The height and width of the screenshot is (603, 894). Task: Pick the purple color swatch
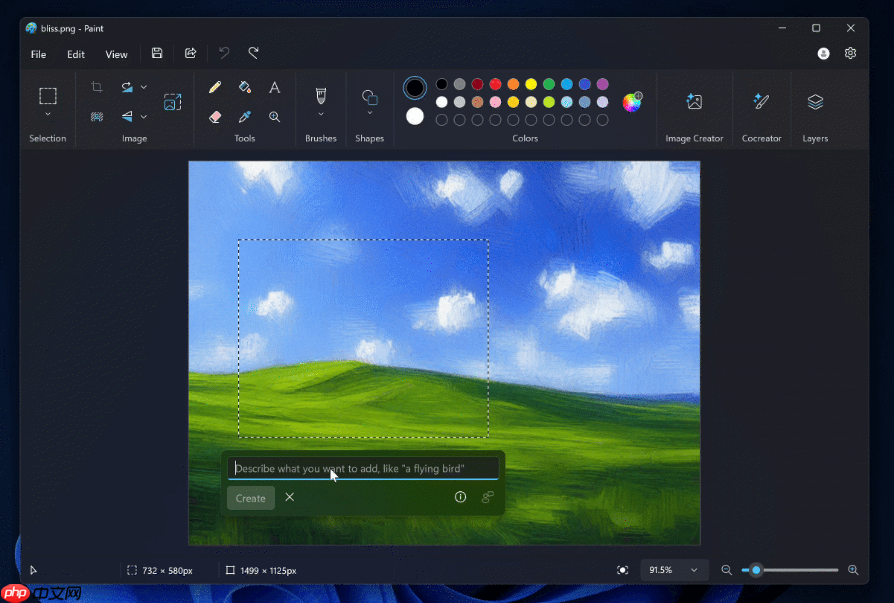603,84
